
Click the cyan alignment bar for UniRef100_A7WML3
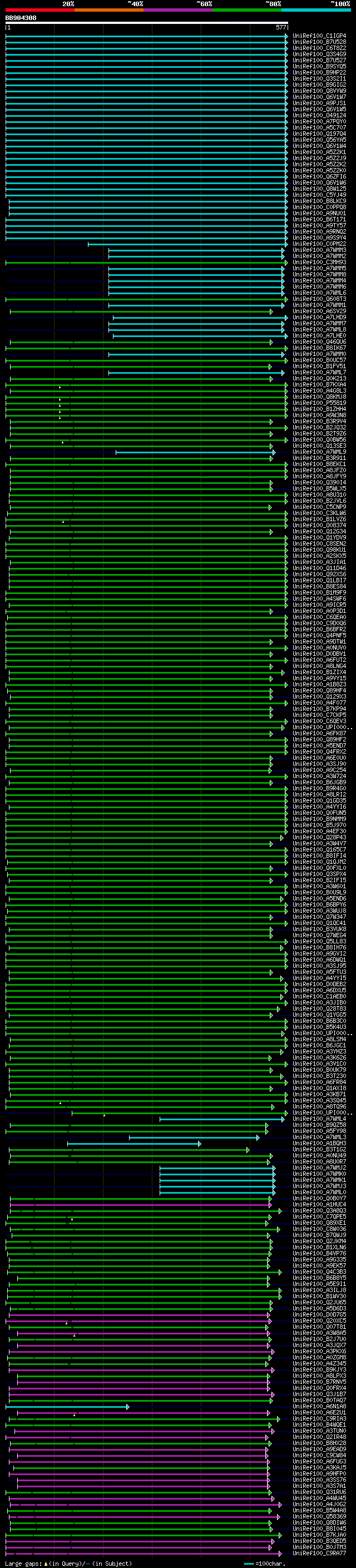194,1137
